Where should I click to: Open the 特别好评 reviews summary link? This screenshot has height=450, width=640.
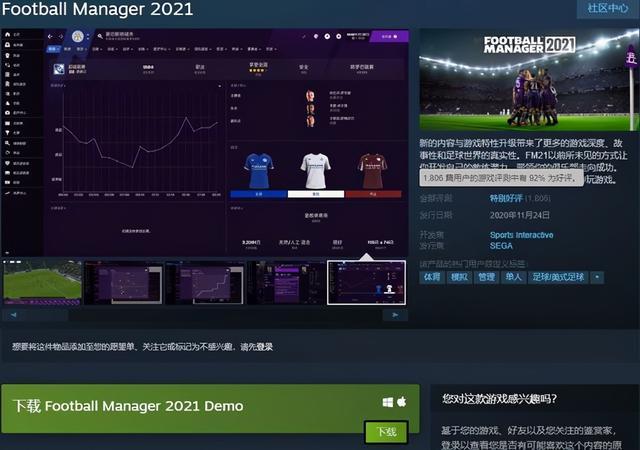coord(506,198)
